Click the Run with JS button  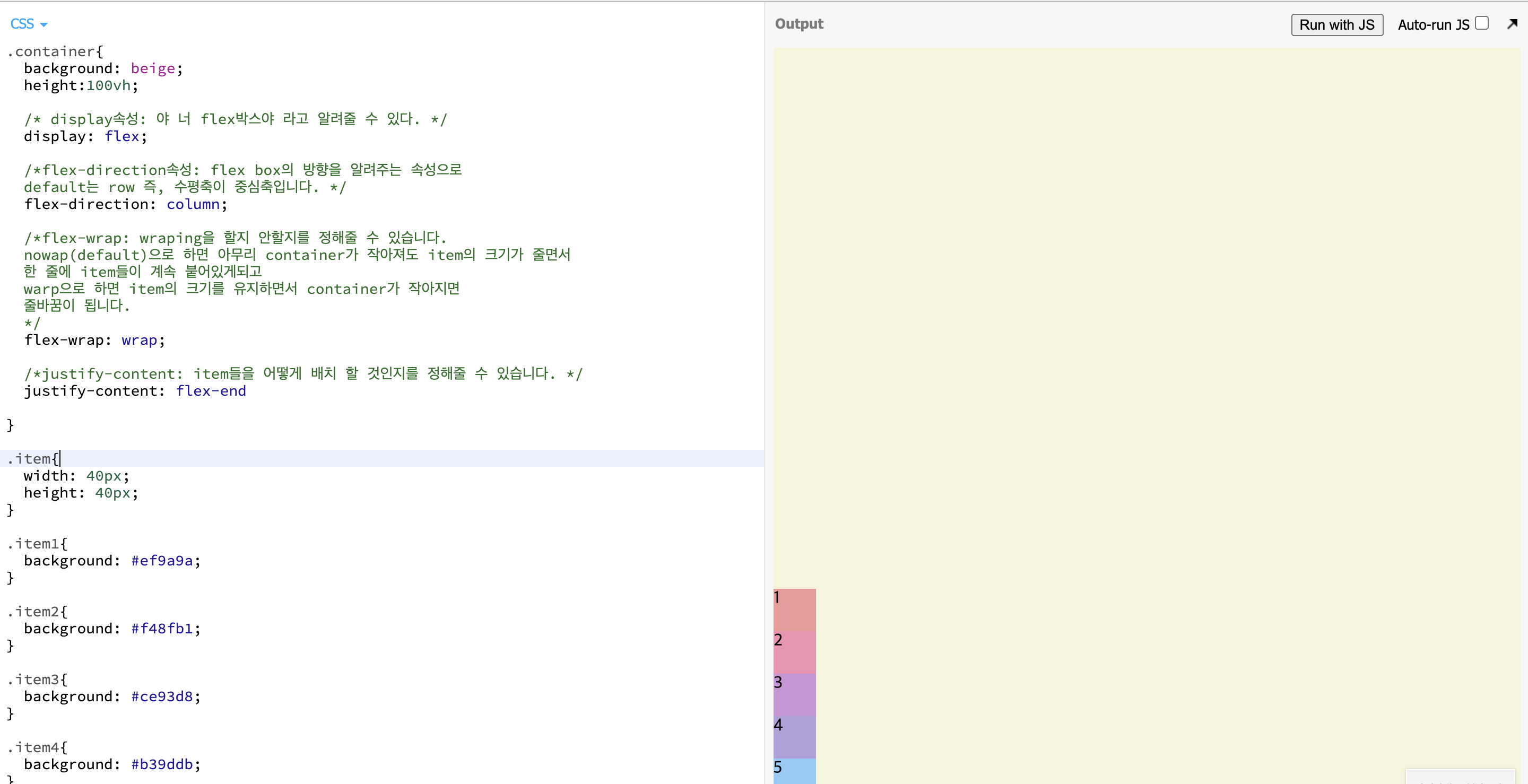1336,25
